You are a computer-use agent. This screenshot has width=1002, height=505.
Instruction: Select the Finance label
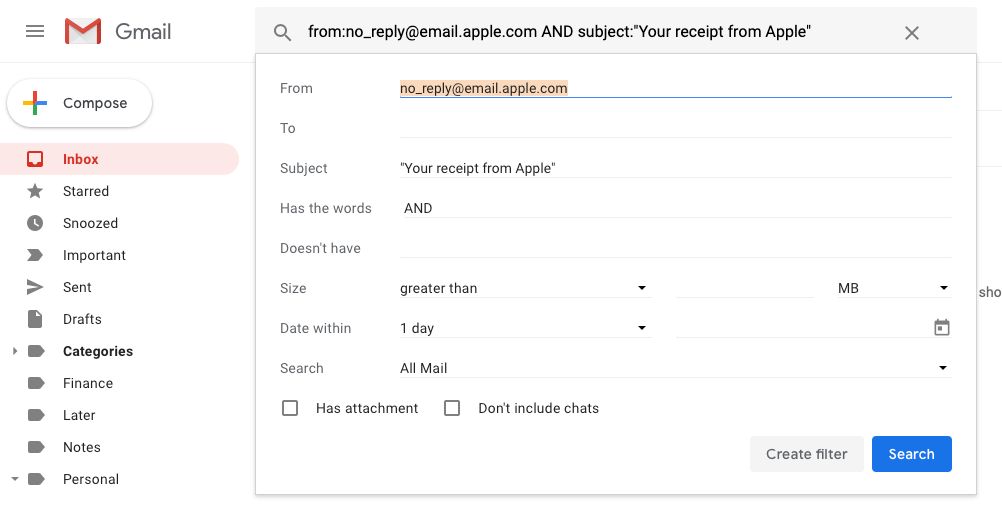(88, 383)
